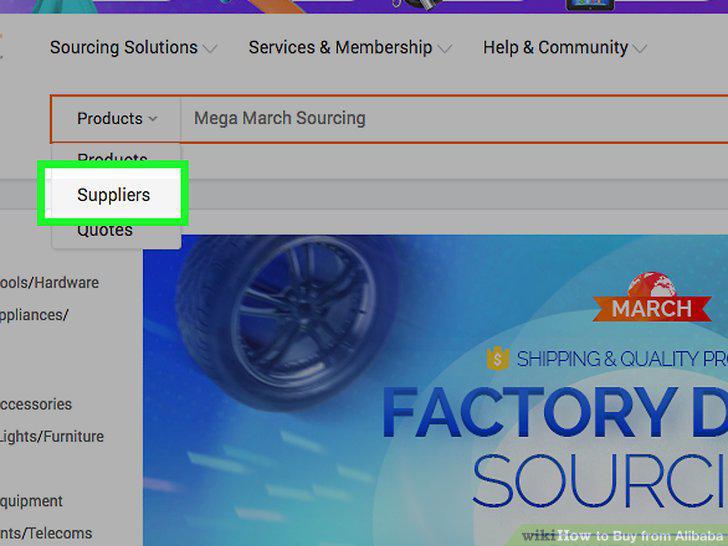Open the Sourcing Solutions menu

coord(133,47)
